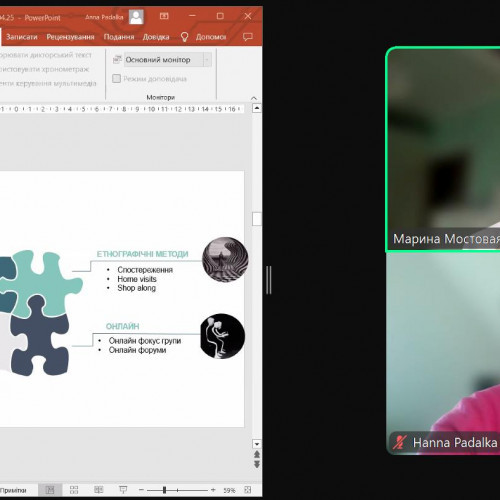Click muted microphone icon for Hanna Padalka

point(400,442)
